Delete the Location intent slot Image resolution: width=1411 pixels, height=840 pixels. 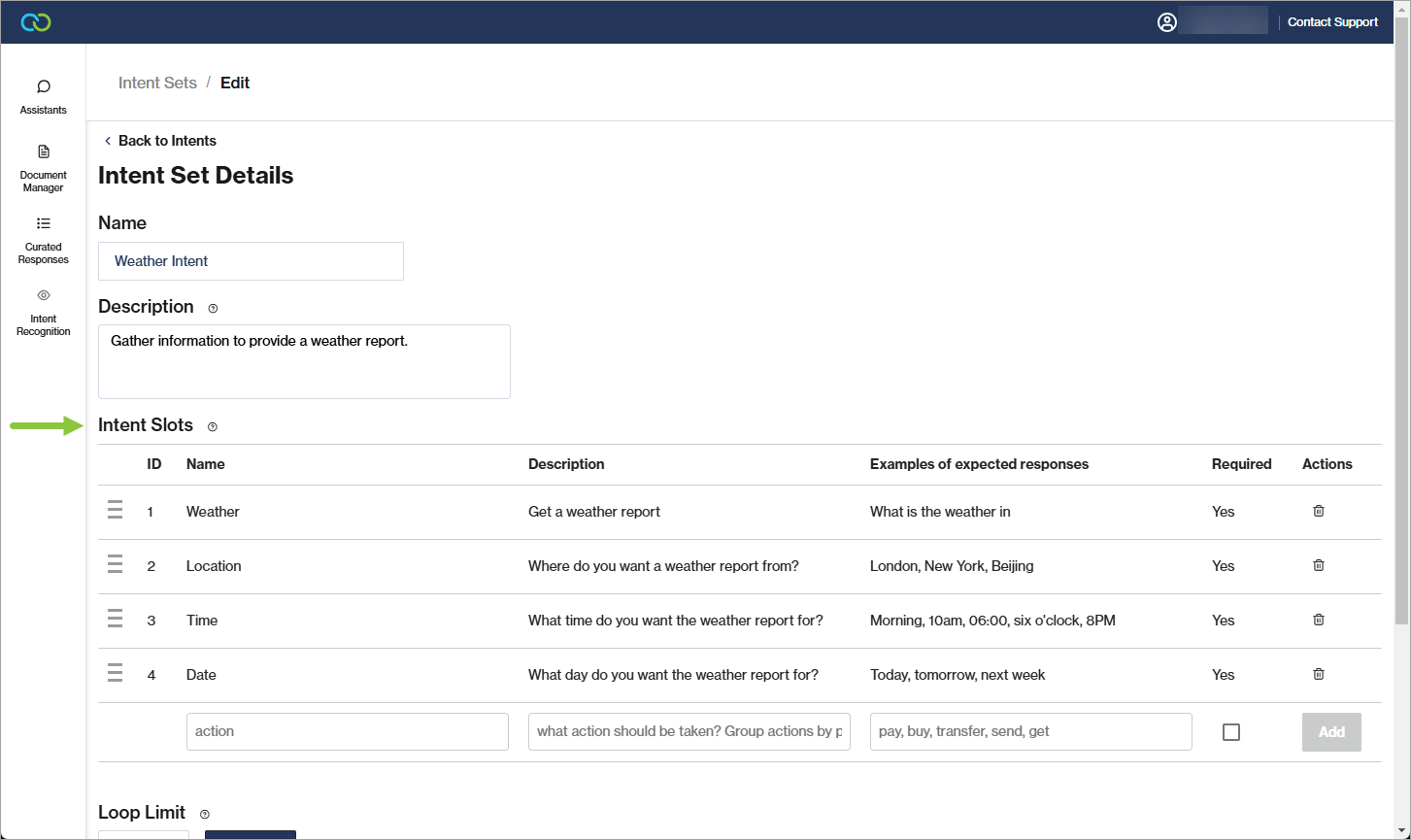pyautogui.click(x=1318, y=565)
